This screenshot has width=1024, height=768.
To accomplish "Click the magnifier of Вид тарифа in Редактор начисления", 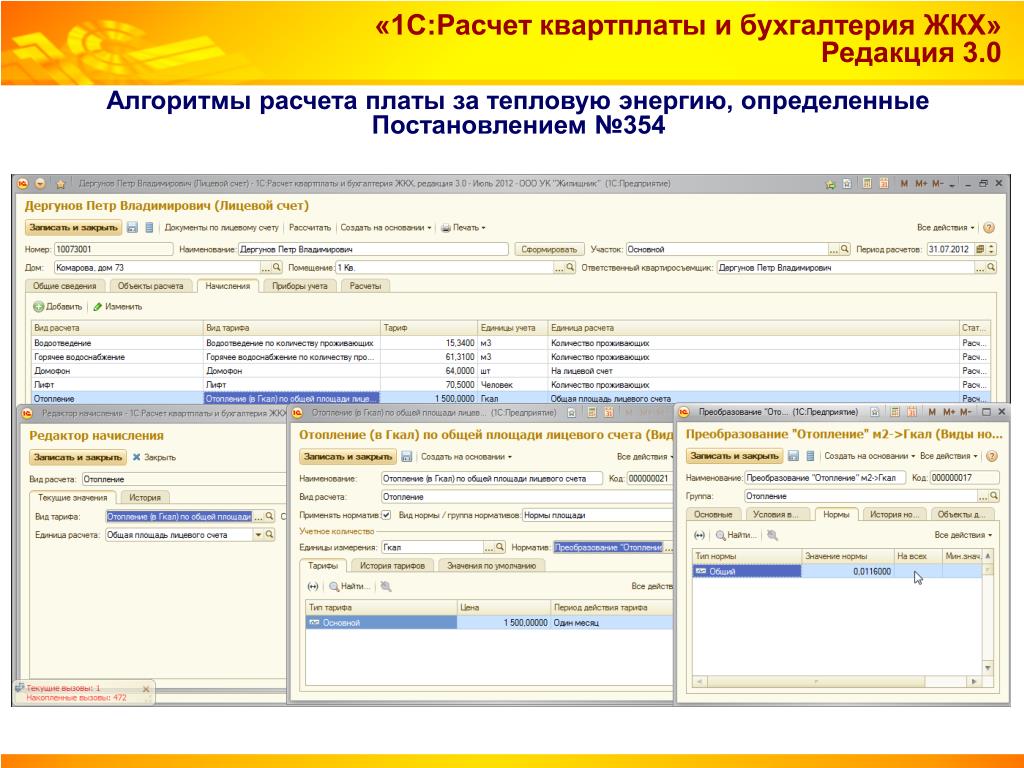I will pos(269,516).
